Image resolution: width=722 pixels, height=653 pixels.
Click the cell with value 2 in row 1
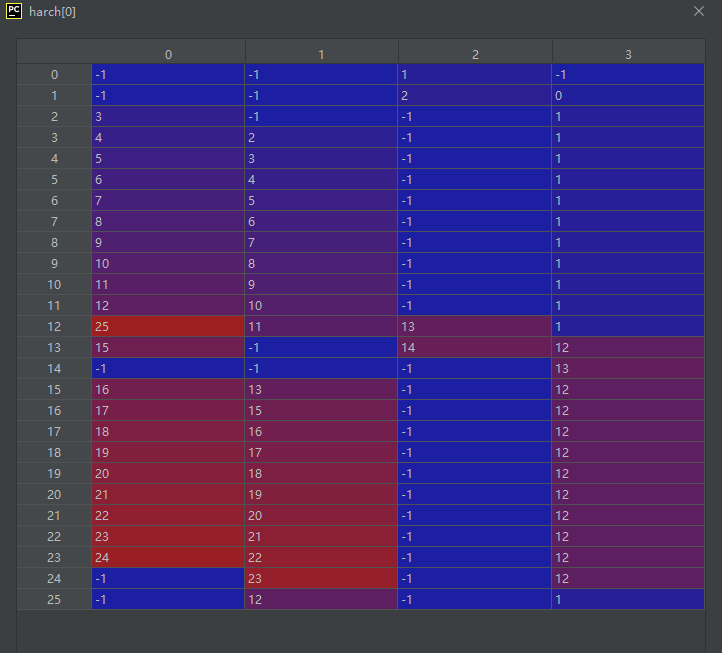[475, 95]
